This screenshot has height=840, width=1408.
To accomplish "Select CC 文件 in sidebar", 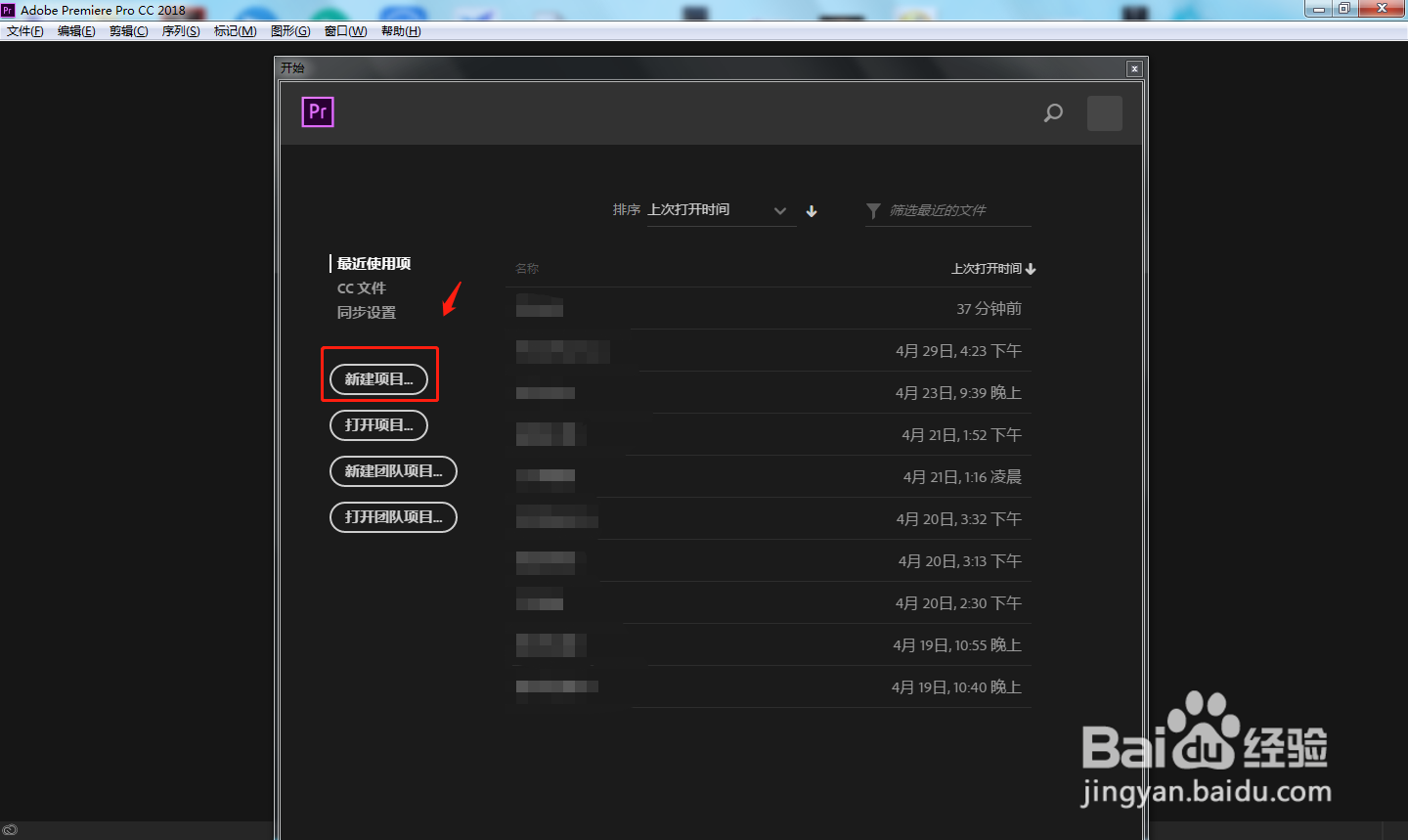I will (x=362, y=288).
